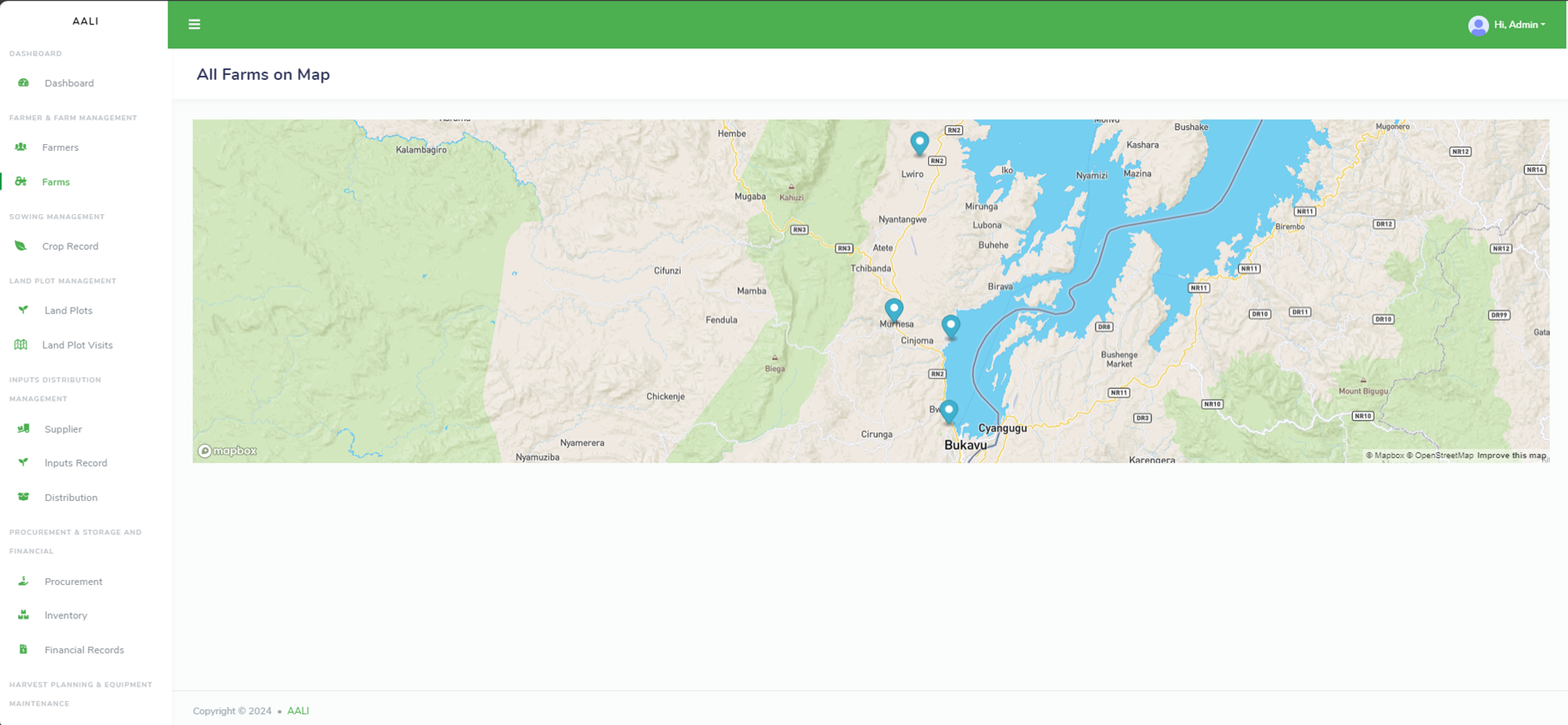Click the Land Plot Visits map icon

tap(21, 345)
